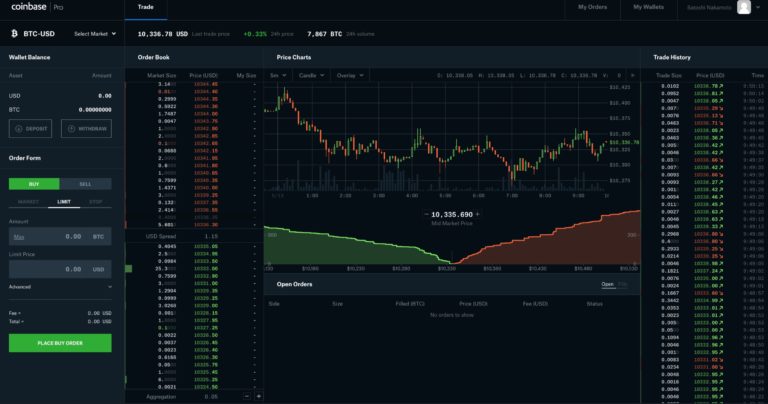Viewport: 768px width, 404px height.
Task: Click the 1.7487 ask size row
Action: point(194,114)
